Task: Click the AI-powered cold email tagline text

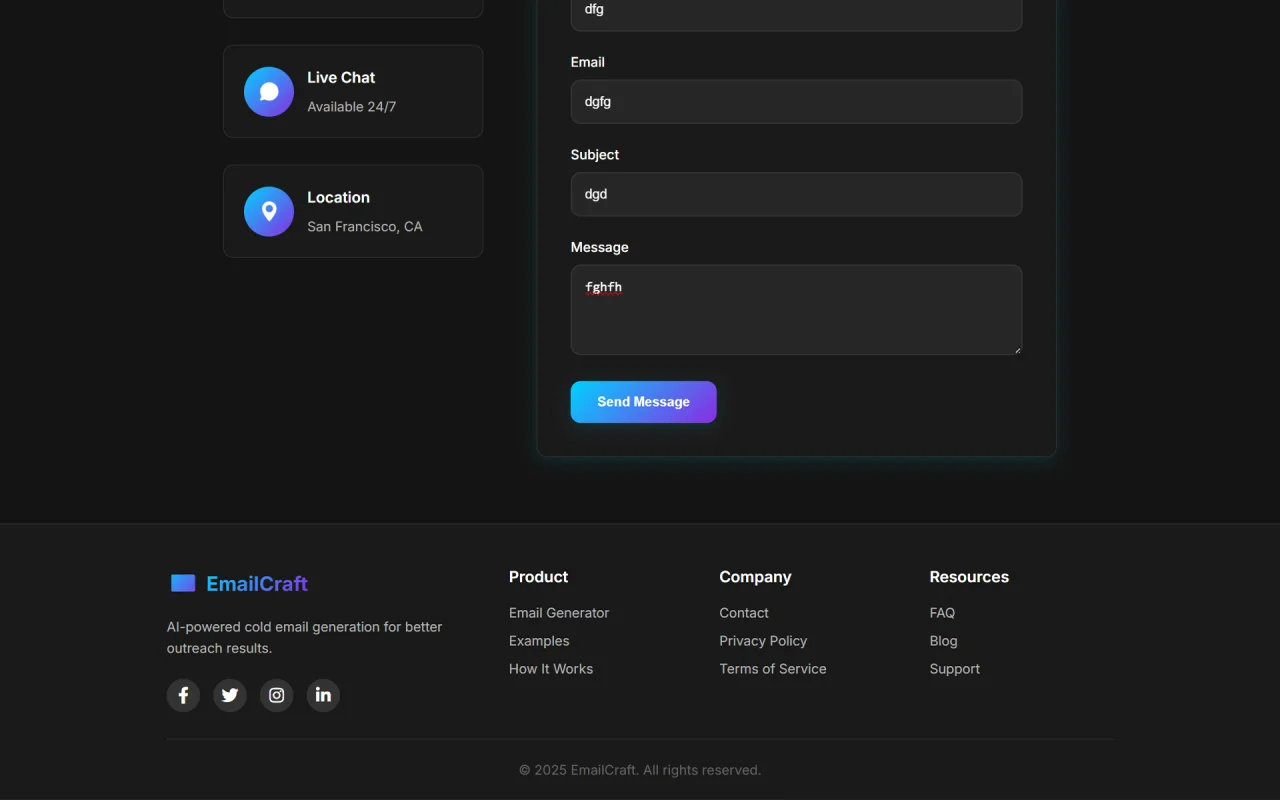Action: [304, 638]
